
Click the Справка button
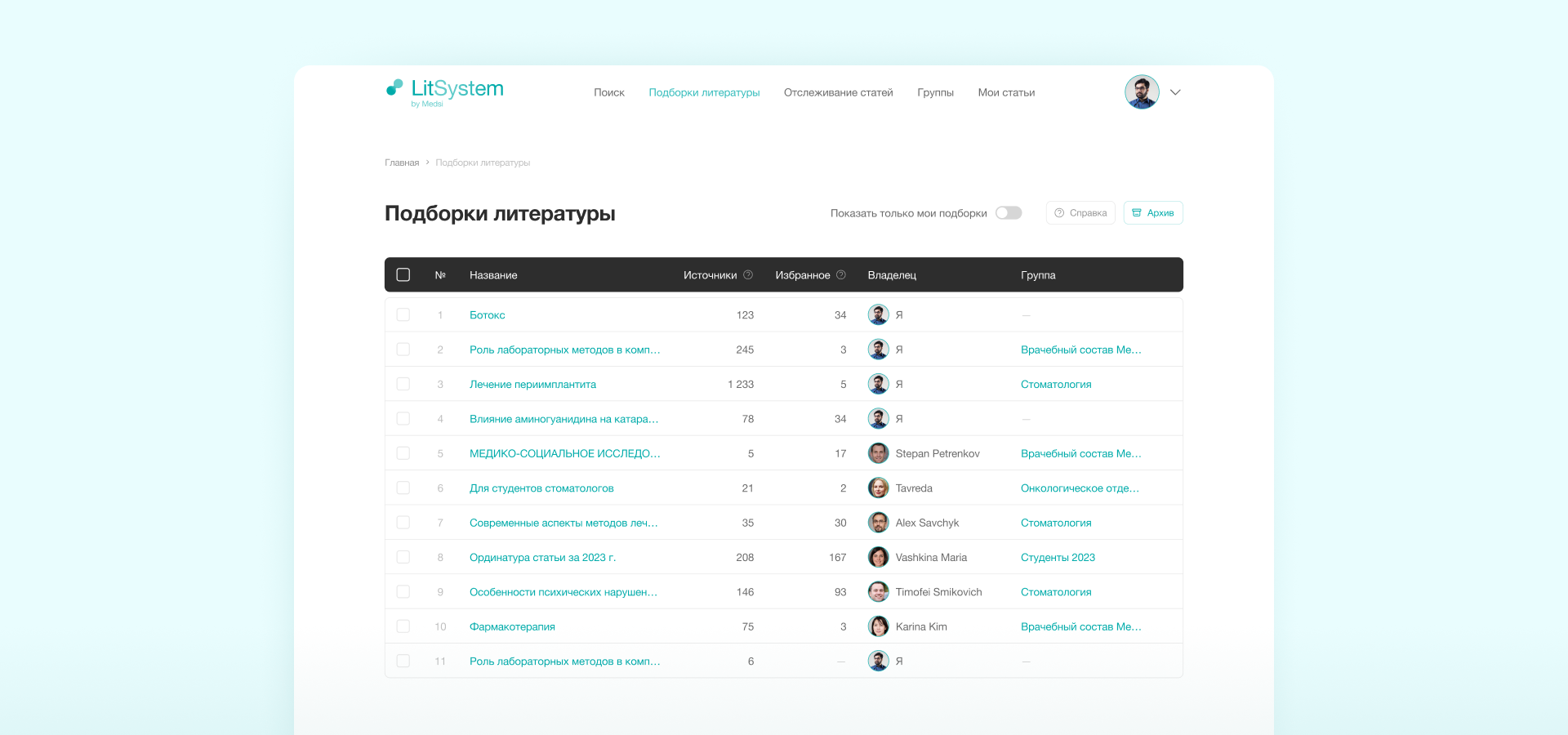pyautogui.click(x=1080, y=213)
